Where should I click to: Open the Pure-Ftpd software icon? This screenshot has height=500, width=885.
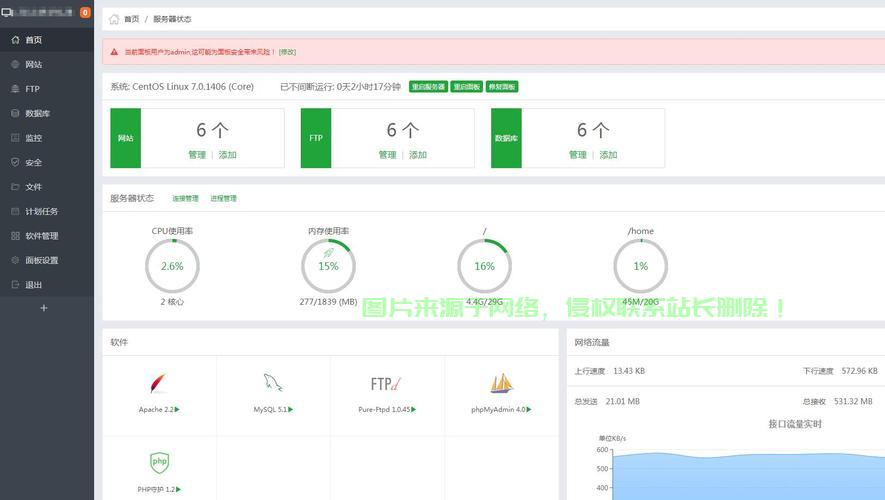coord(386,383)
